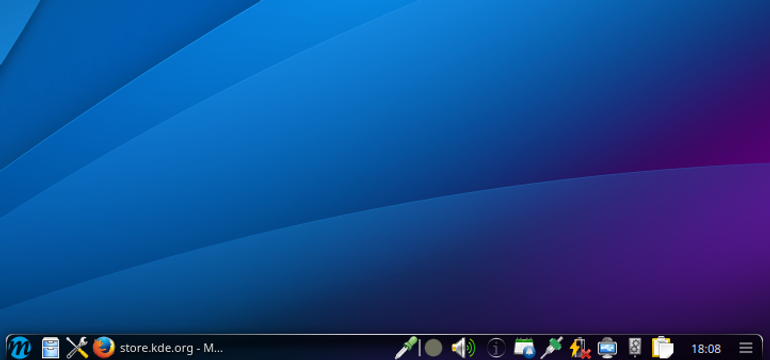Viewport: 770px width, 360px height.
Task: Open the notifications info icon
Action: [x=496, y=348]
